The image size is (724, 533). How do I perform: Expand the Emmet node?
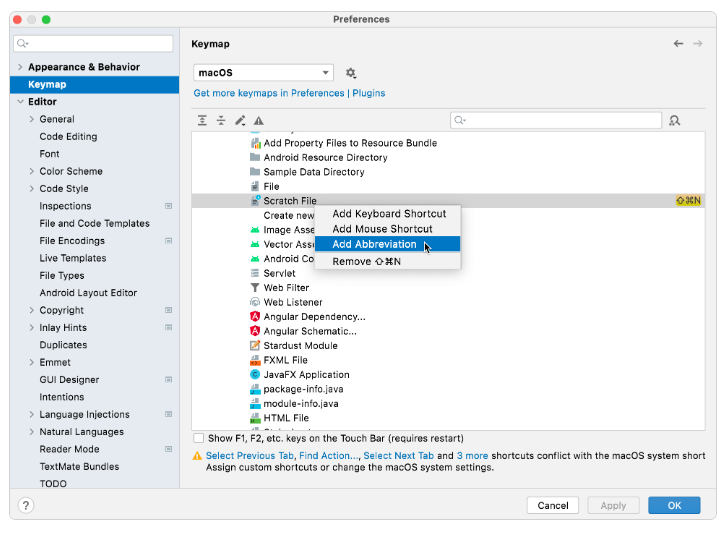pyautogui.click(x=31, y=363)
